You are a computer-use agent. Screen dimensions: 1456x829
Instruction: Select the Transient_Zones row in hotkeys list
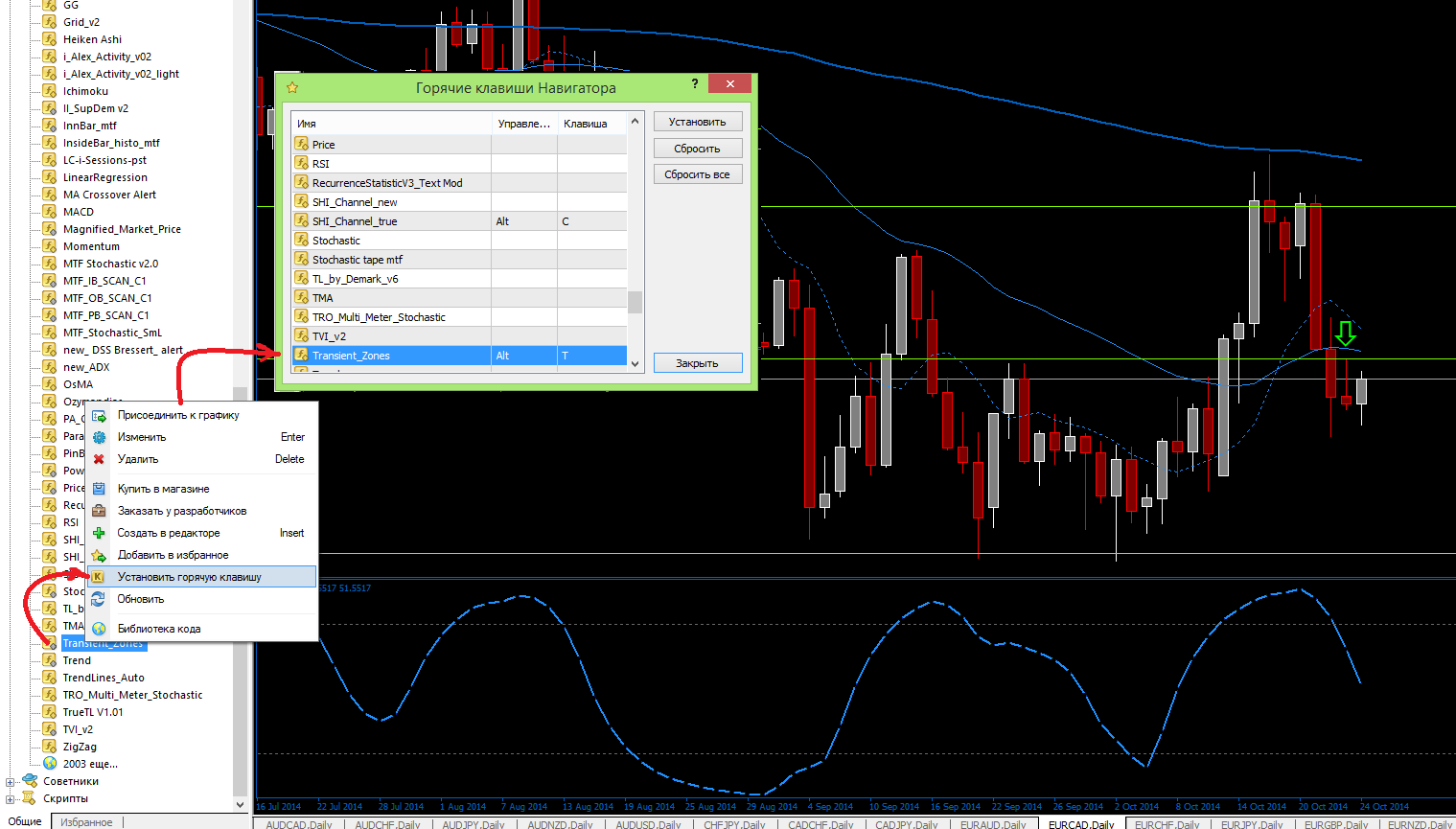tap(460, 356)
